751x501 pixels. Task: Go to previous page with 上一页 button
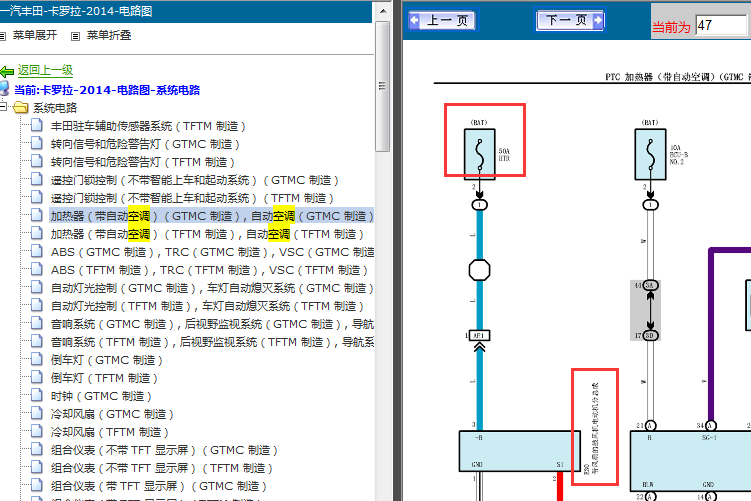[442, 21]
